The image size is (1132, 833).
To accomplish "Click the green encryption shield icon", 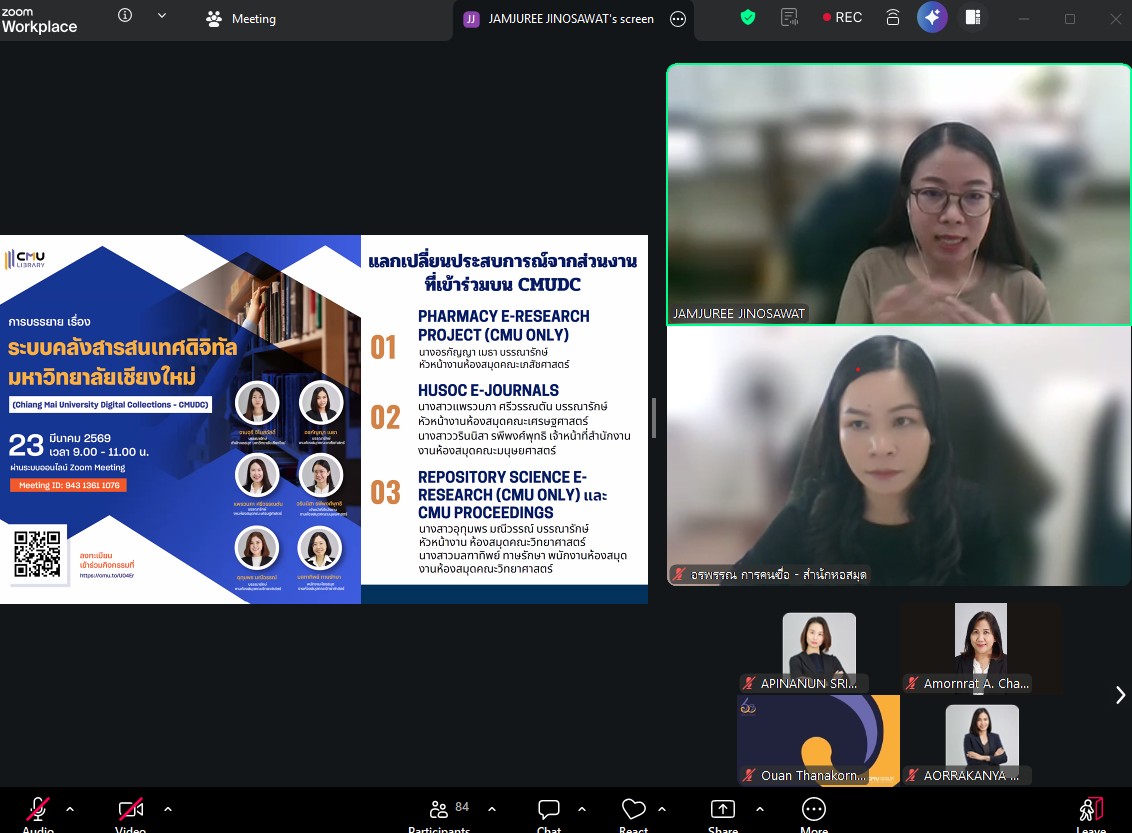I will pos(747,18).
